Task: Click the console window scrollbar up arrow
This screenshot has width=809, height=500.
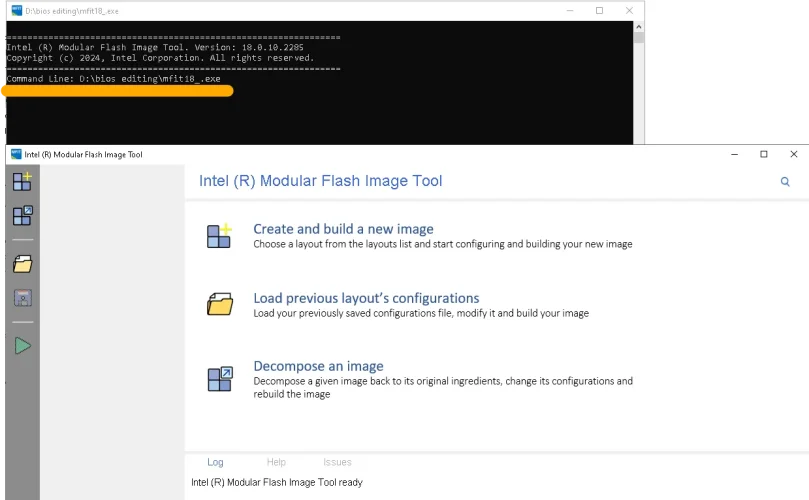Action: point(639,27)
